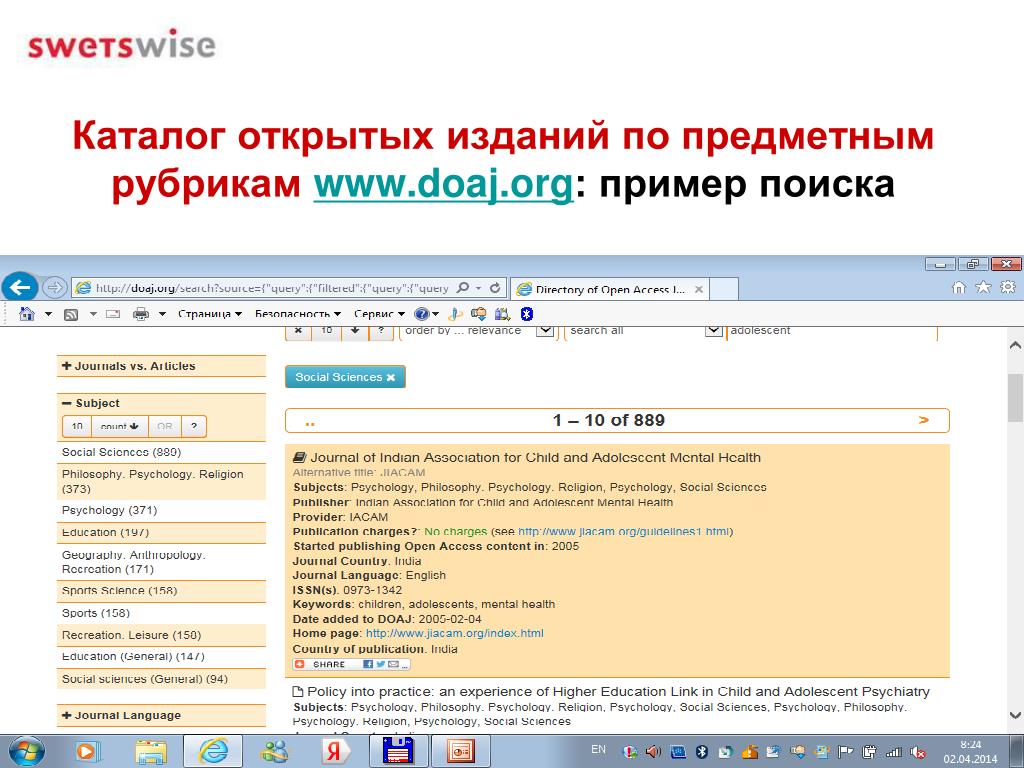Screen dimensions: 1024x768
Task: Click the Share button under journal record
Action: point(351,664)
